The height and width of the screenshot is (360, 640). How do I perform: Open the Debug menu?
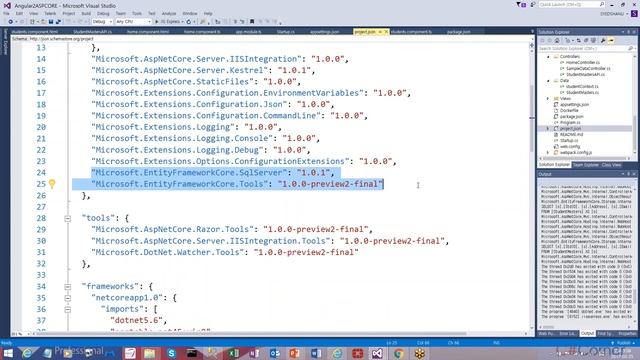point(103,13)
